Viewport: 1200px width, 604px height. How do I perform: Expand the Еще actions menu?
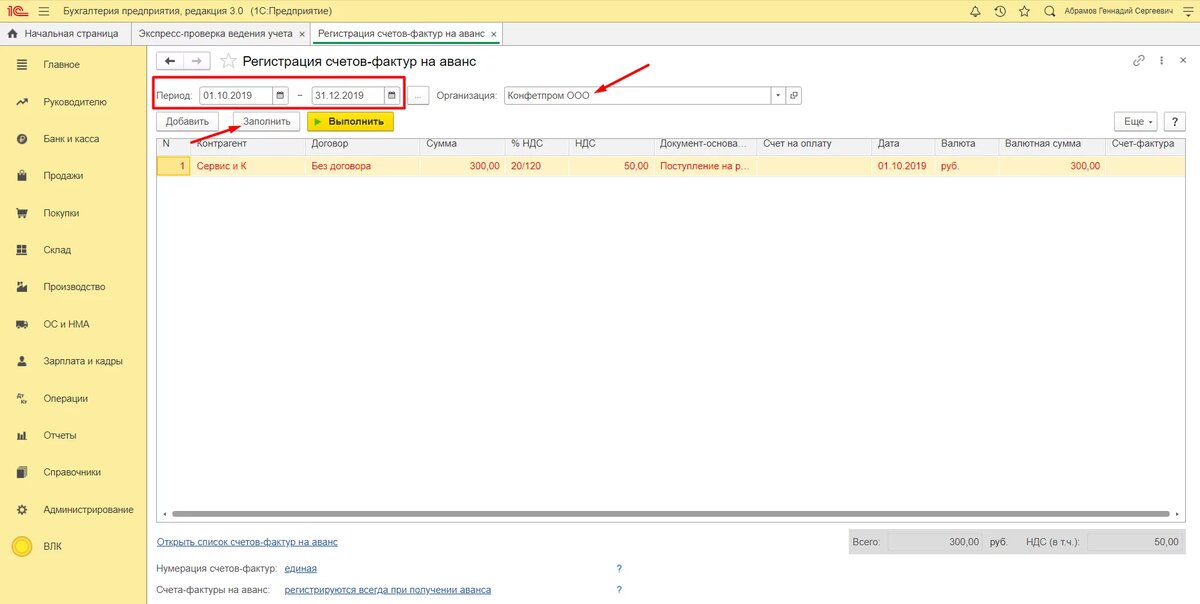point(1138,121)
